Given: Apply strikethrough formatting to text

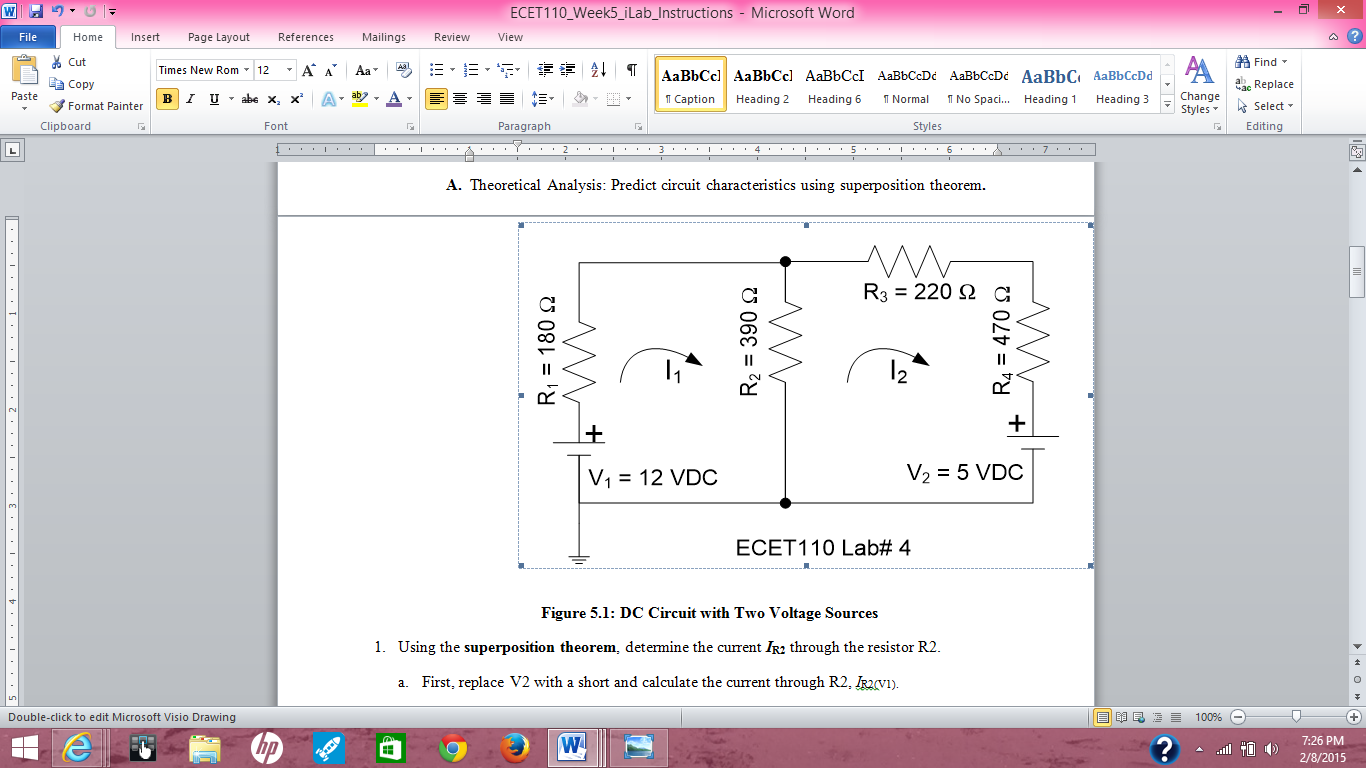Looking at the screenshot, I should click(x=251, y=97).
